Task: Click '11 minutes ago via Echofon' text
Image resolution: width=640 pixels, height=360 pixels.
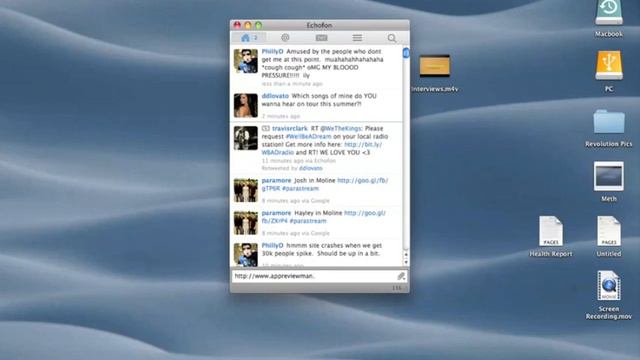Action: (x=299, y=160)
